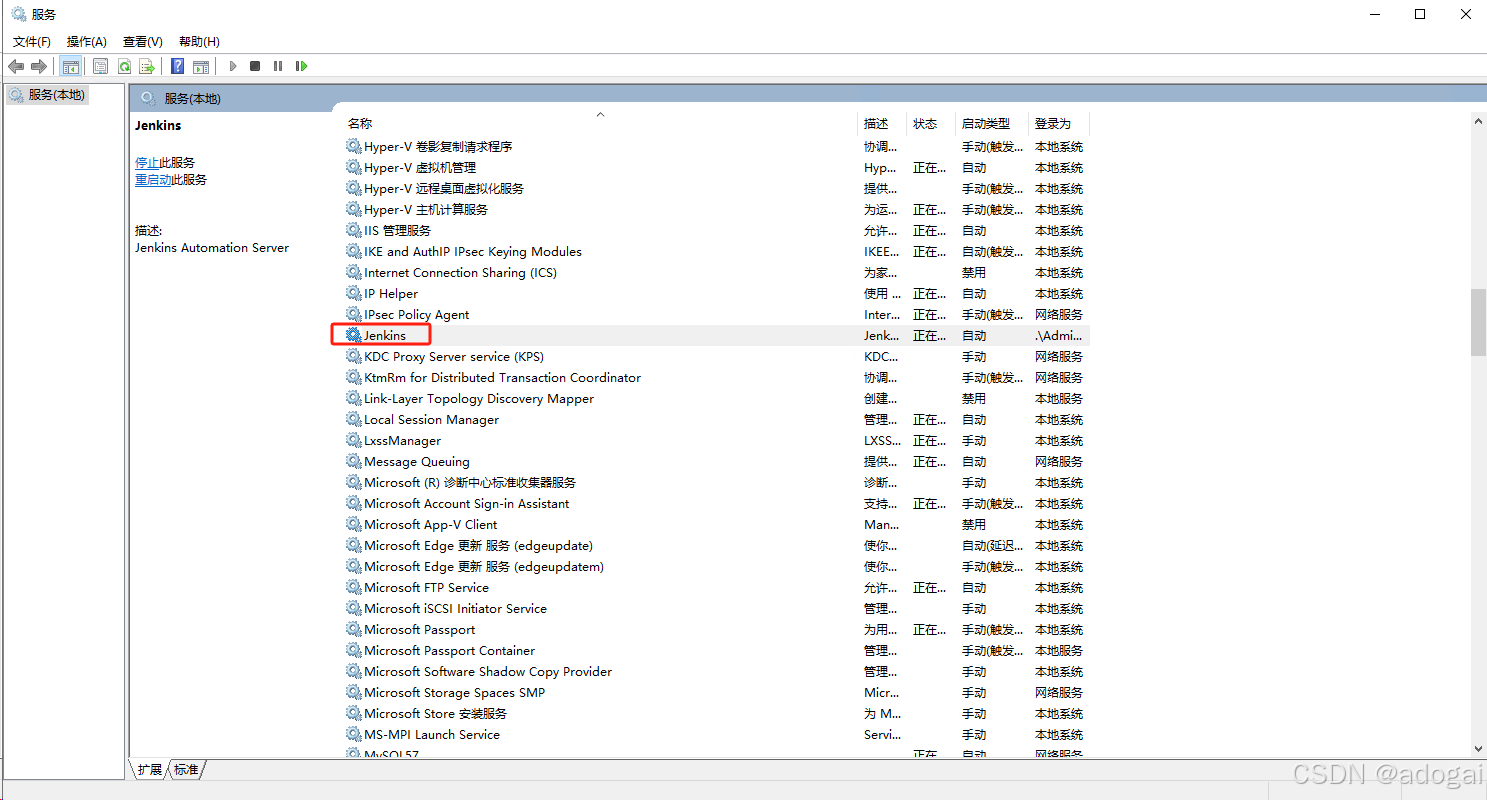Sort by the 登录为 column header

click(x=1059, y=124)
